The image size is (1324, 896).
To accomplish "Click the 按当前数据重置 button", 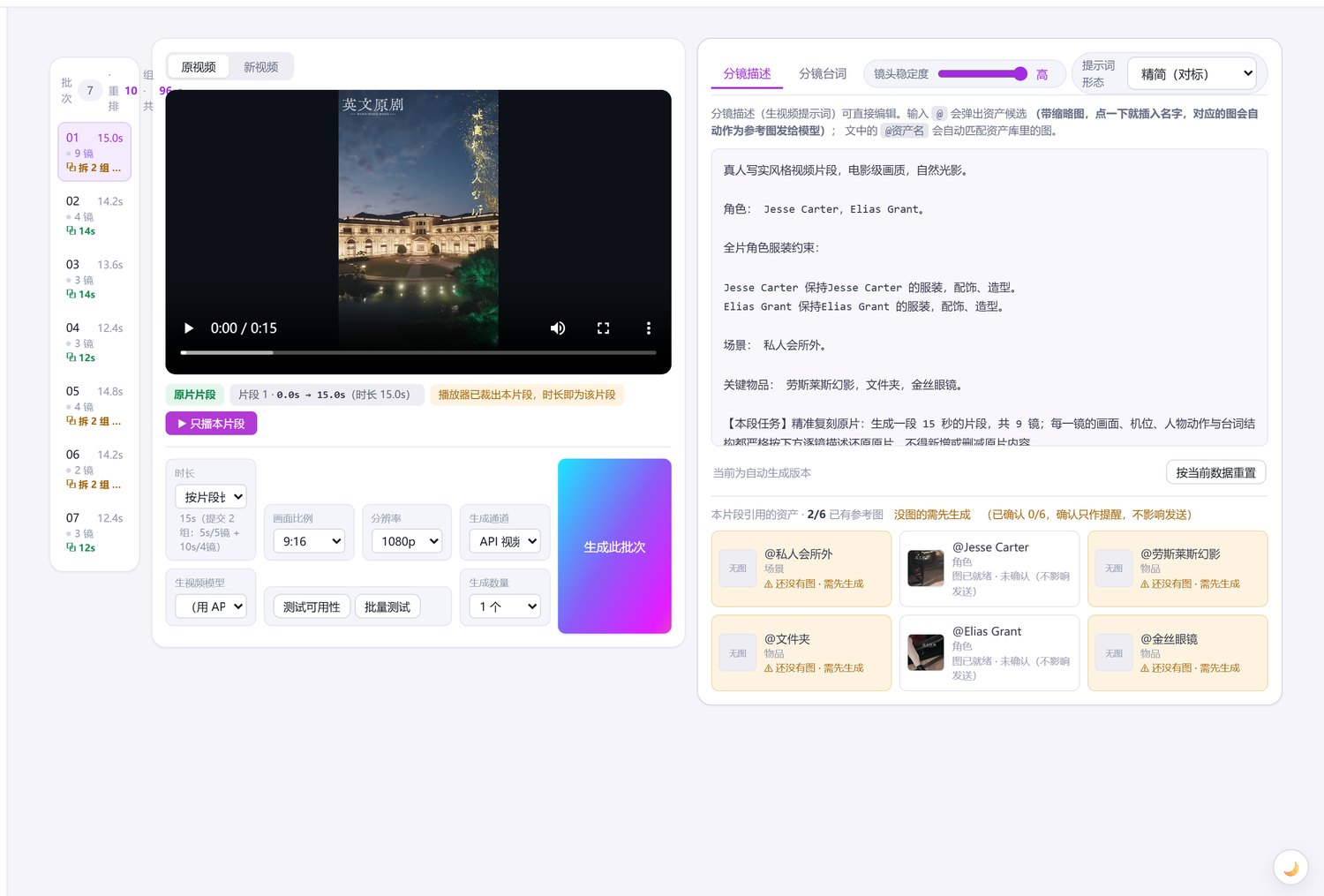I will pyautogui.click(x=1215, y=472).
